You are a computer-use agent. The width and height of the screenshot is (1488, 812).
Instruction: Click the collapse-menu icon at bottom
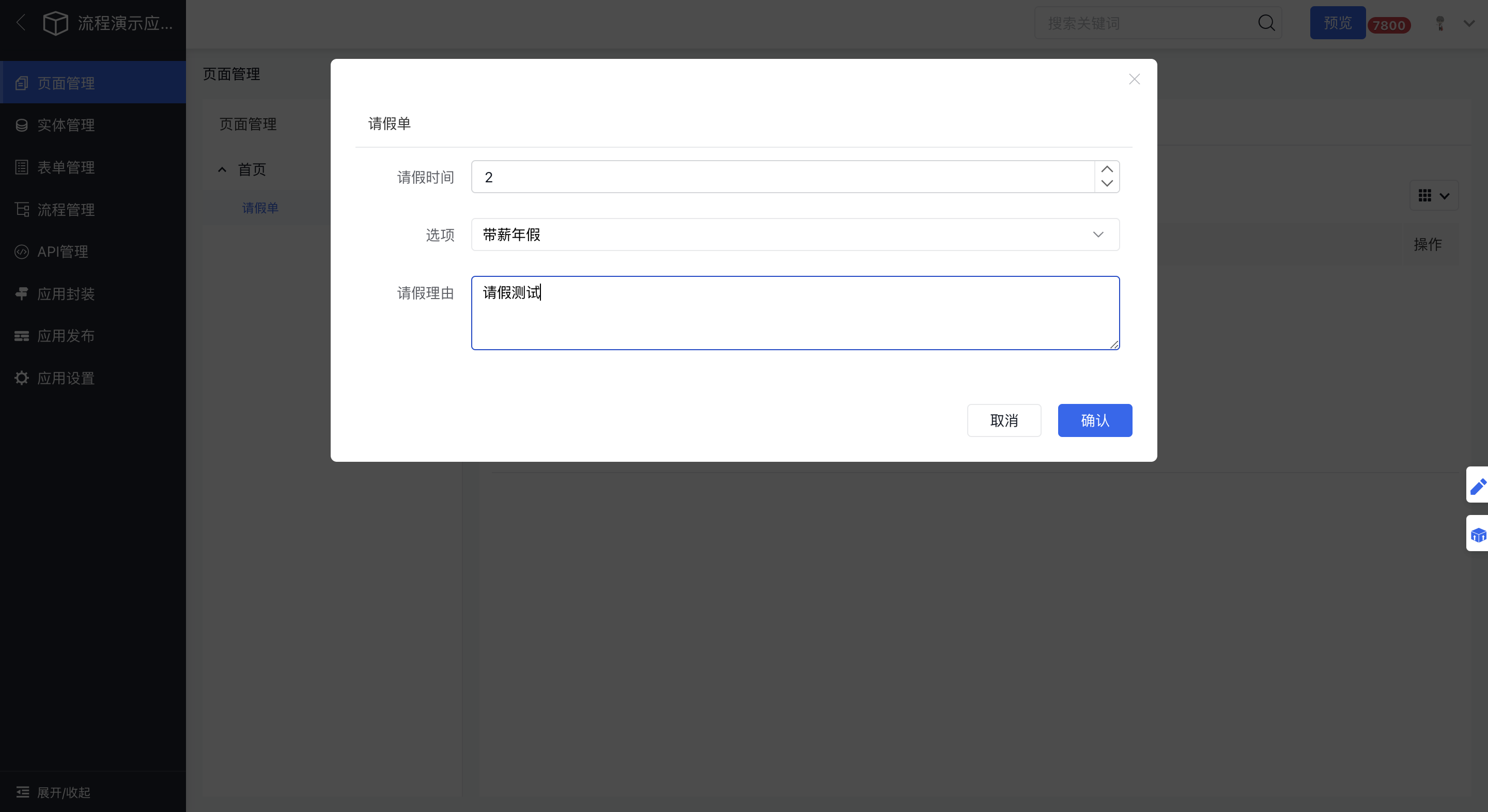click(23, 792)
